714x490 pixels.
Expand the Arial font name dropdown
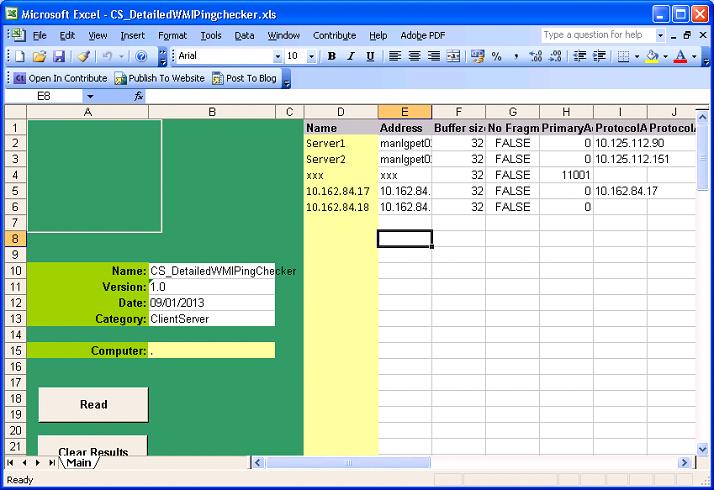[x=277, y=56]
